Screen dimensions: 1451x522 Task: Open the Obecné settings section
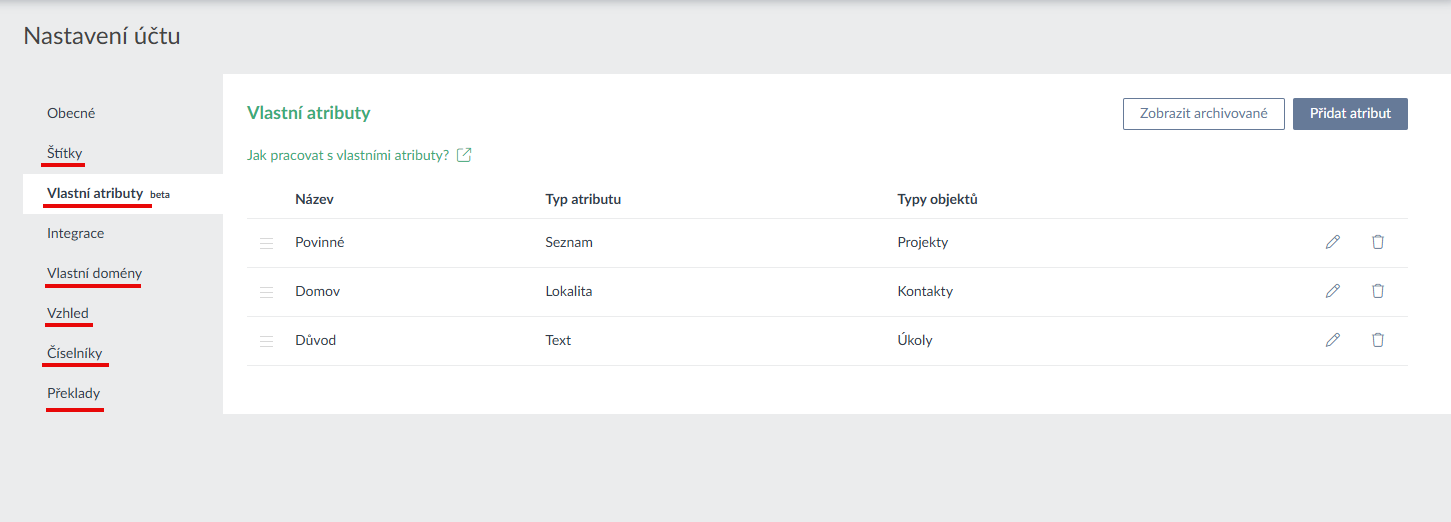71,113
